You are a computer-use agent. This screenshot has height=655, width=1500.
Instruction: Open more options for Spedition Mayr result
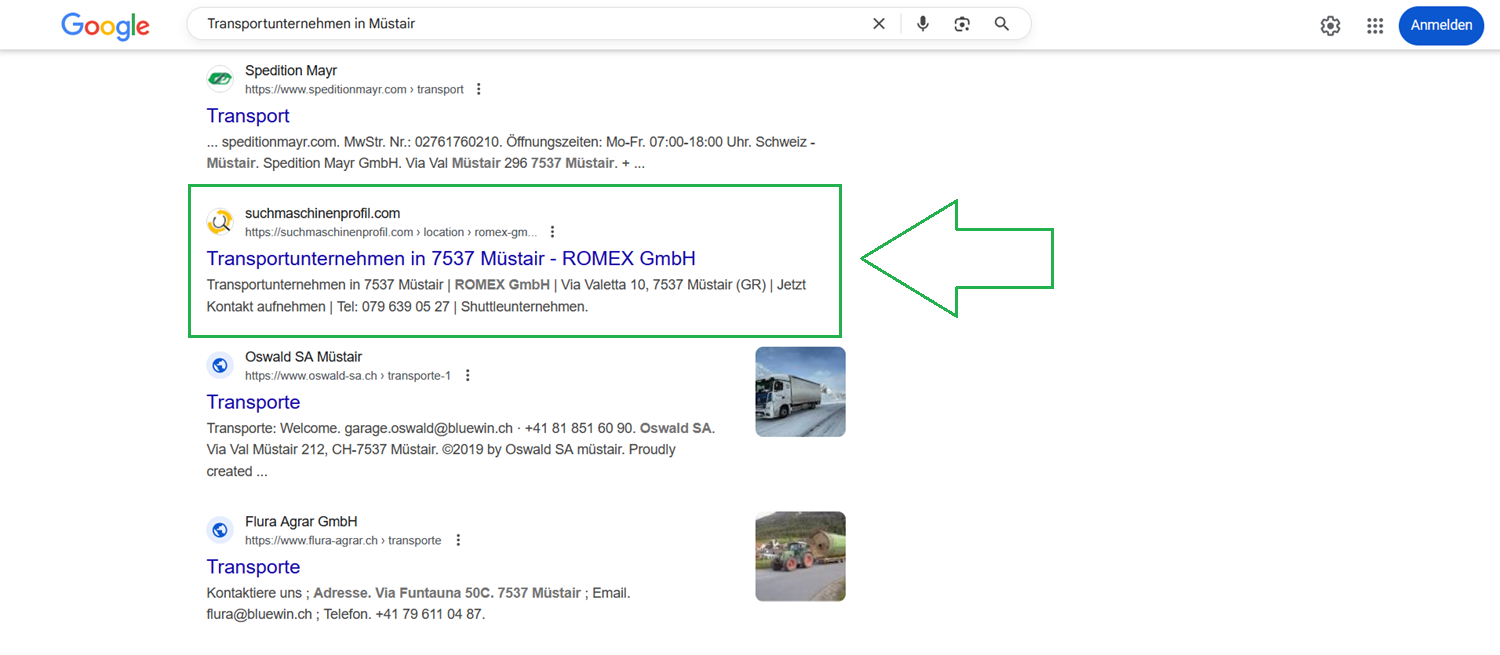[478, 89]
